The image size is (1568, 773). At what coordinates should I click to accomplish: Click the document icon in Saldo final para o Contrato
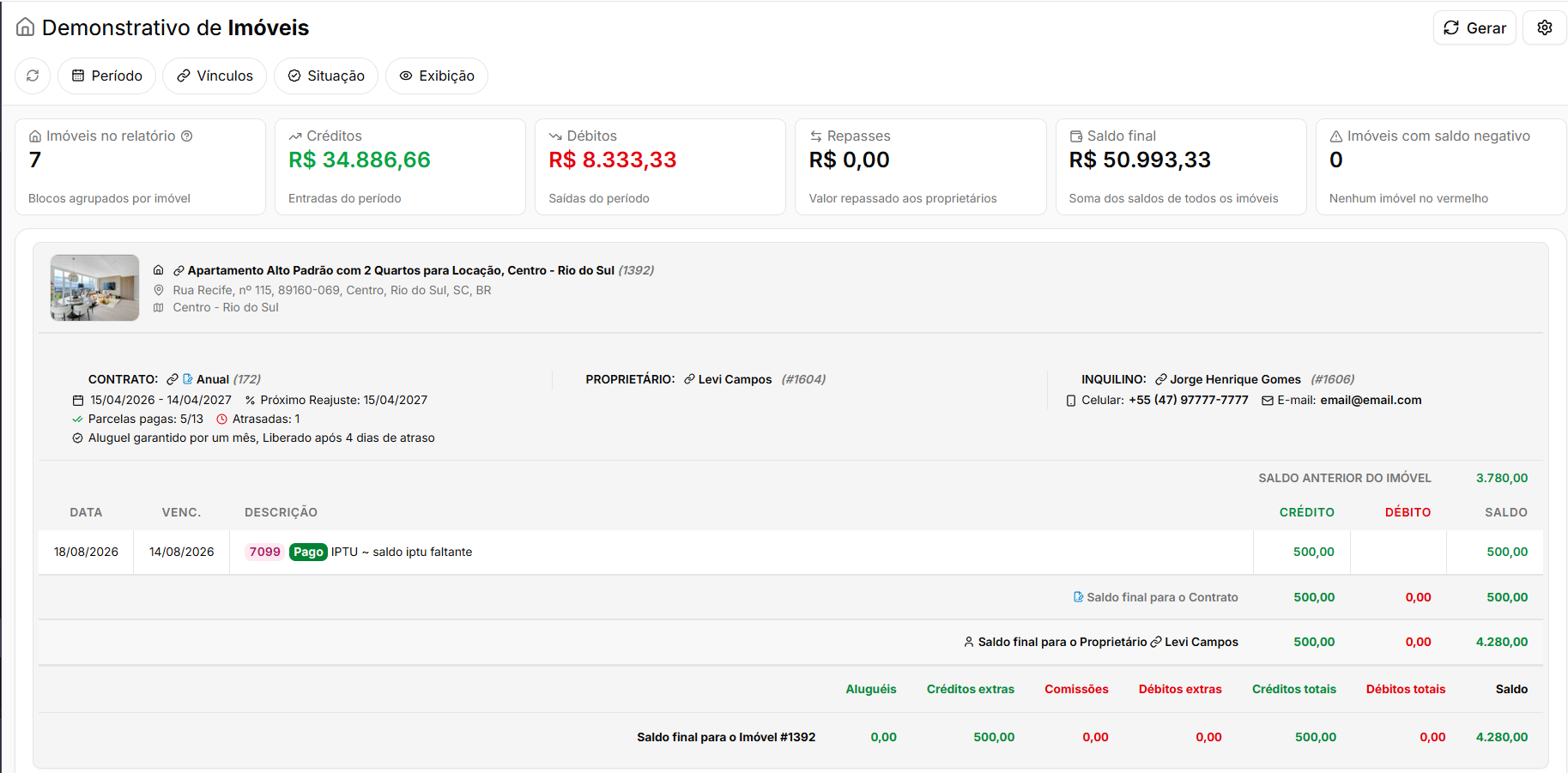(x=1078, y=597)
